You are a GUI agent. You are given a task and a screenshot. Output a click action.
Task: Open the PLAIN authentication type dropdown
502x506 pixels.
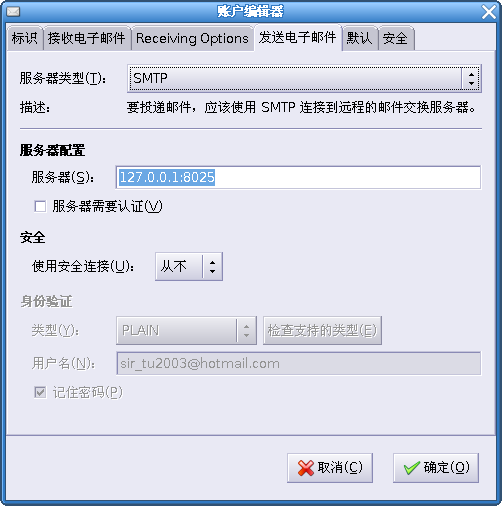coord(186,331)
